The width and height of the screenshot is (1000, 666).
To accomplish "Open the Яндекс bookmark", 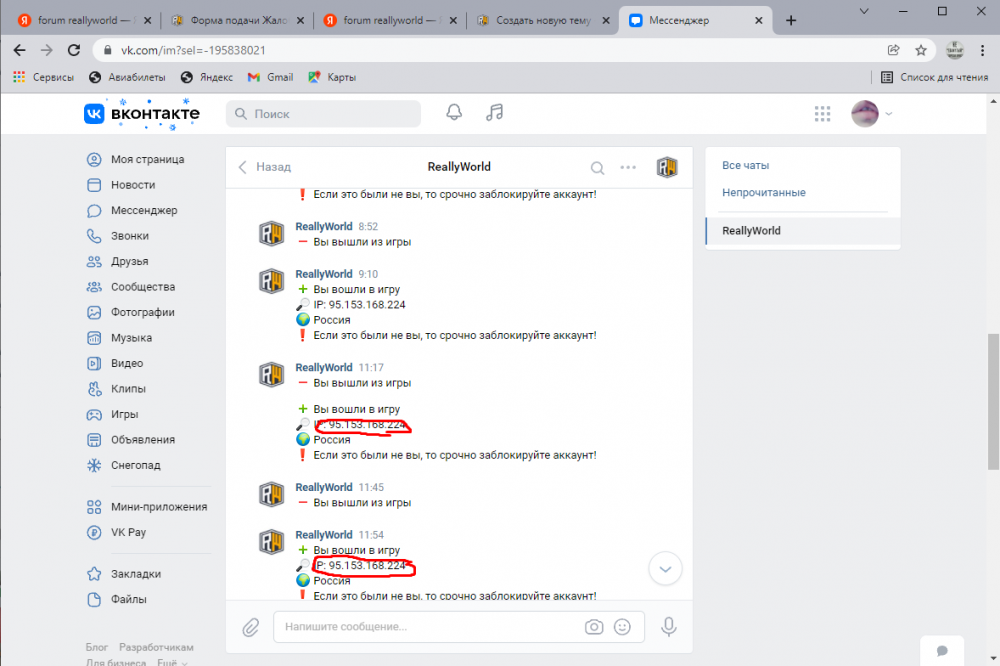I will pyautogui.click(x=207, y=77).
